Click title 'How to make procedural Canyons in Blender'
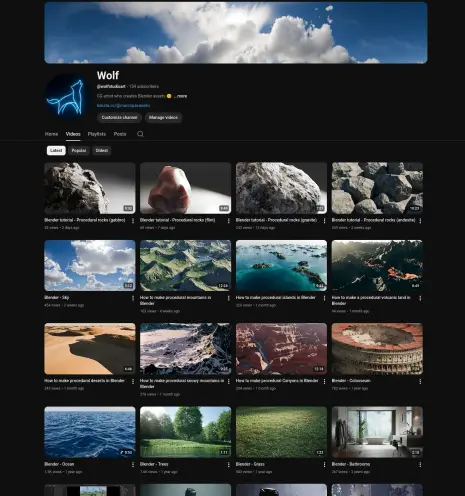 (277, 381)
